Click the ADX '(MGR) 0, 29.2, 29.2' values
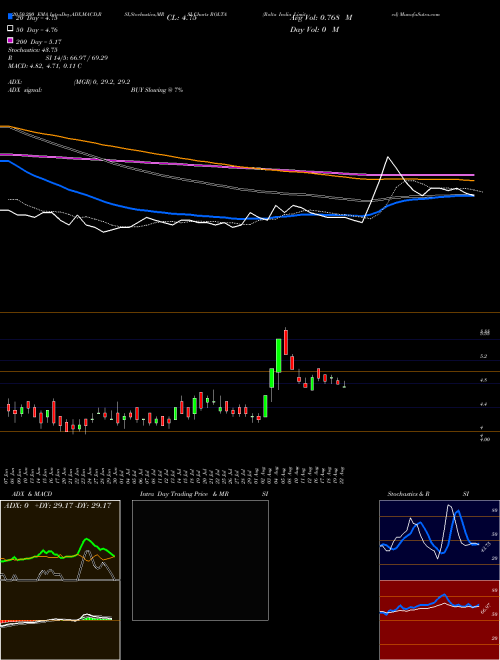500x660 pixels. [x=102, y=82]
